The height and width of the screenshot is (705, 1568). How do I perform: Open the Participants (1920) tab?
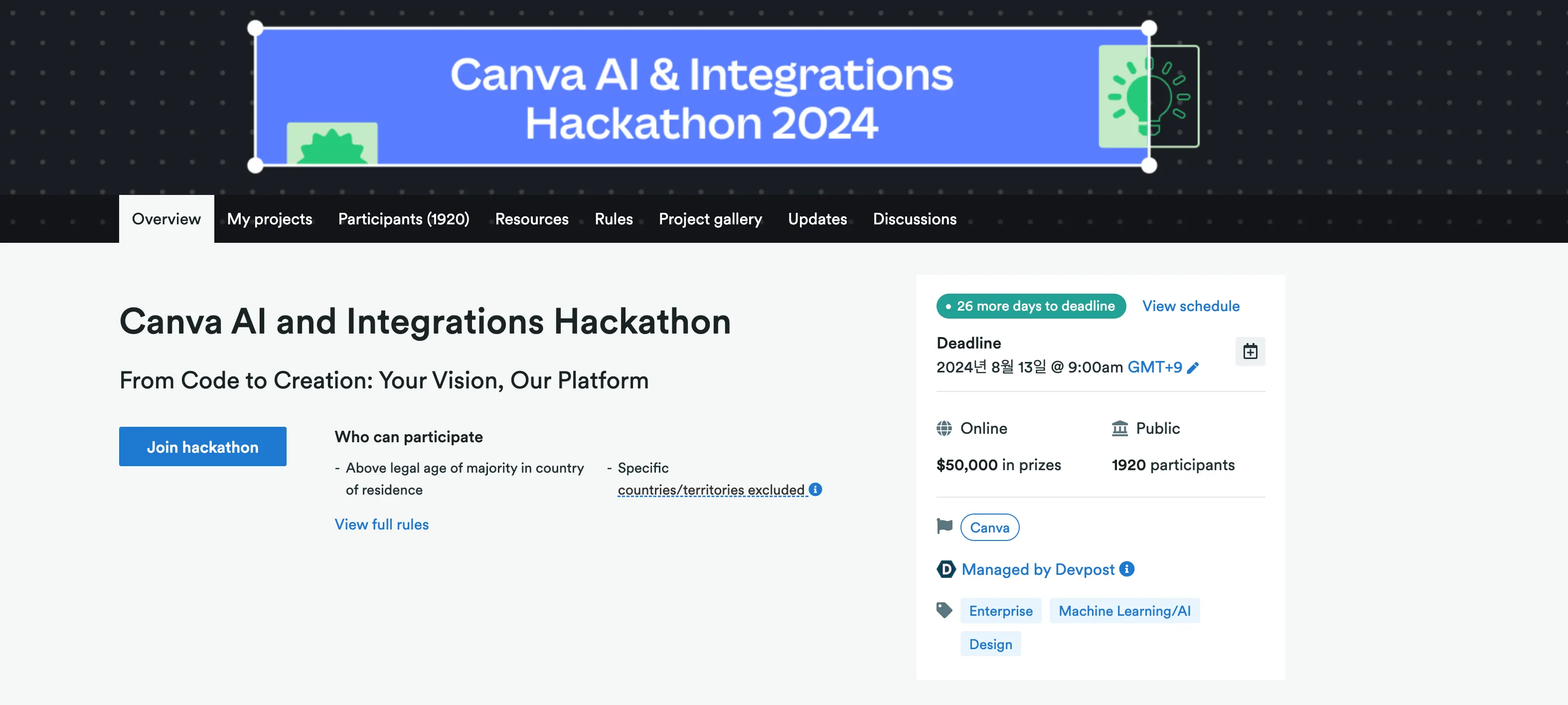click(x=404, y=219)
